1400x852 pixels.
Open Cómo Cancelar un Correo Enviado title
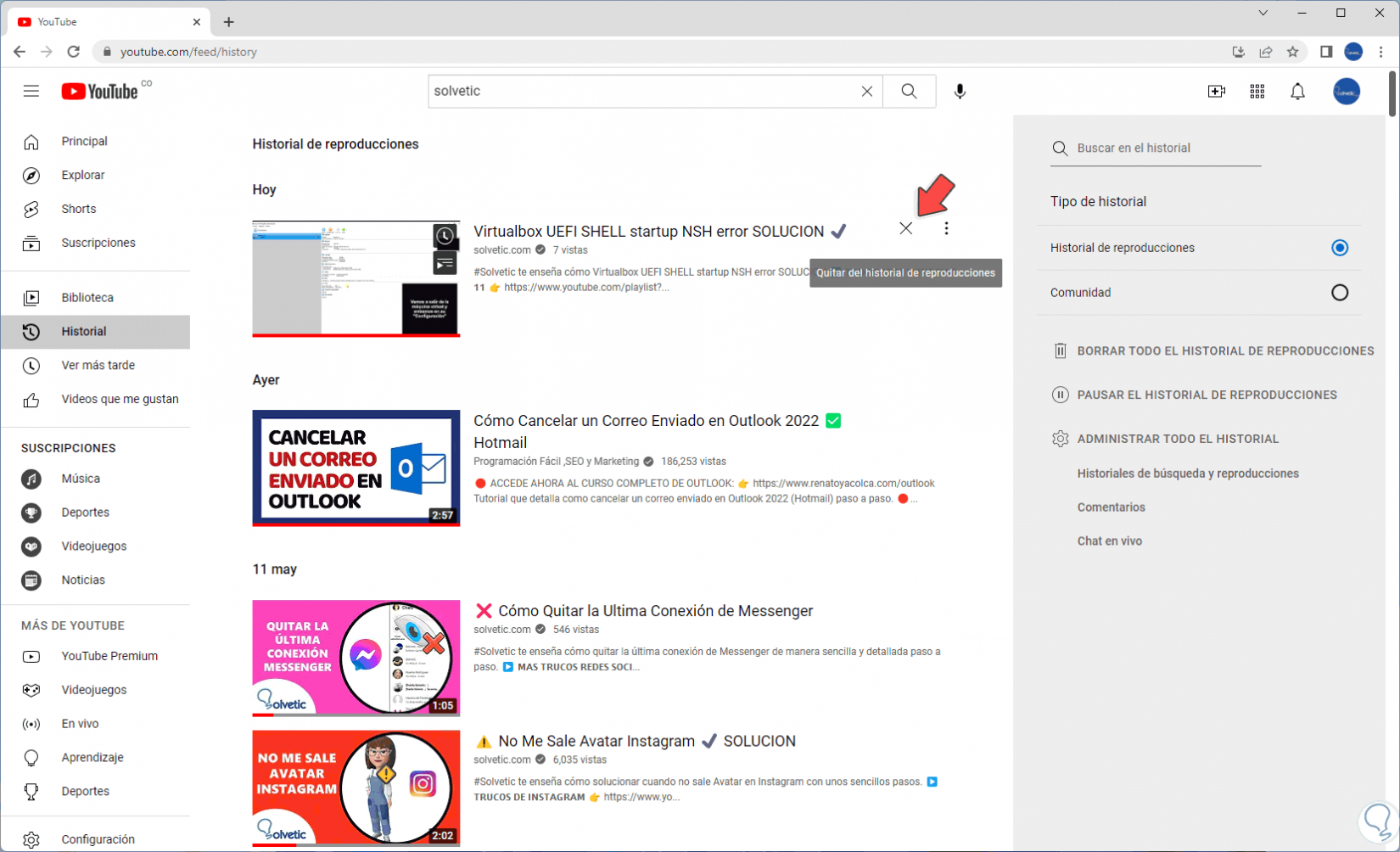point(658,431)
